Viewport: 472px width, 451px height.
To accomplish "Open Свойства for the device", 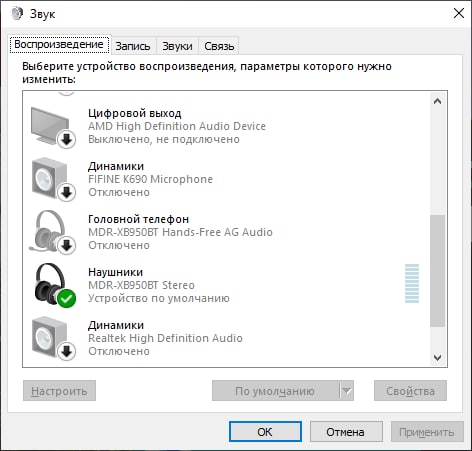I will pyautogui.click(x=410, y=391).
